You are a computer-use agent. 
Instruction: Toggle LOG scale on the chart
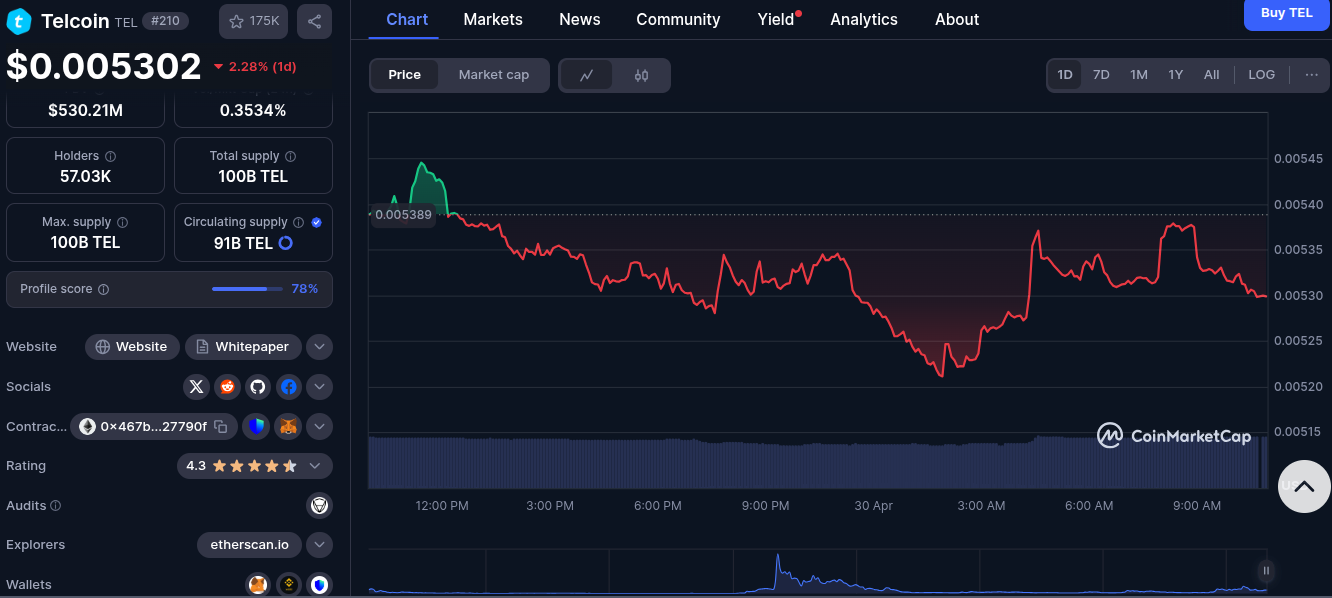tap(1261, 75)
